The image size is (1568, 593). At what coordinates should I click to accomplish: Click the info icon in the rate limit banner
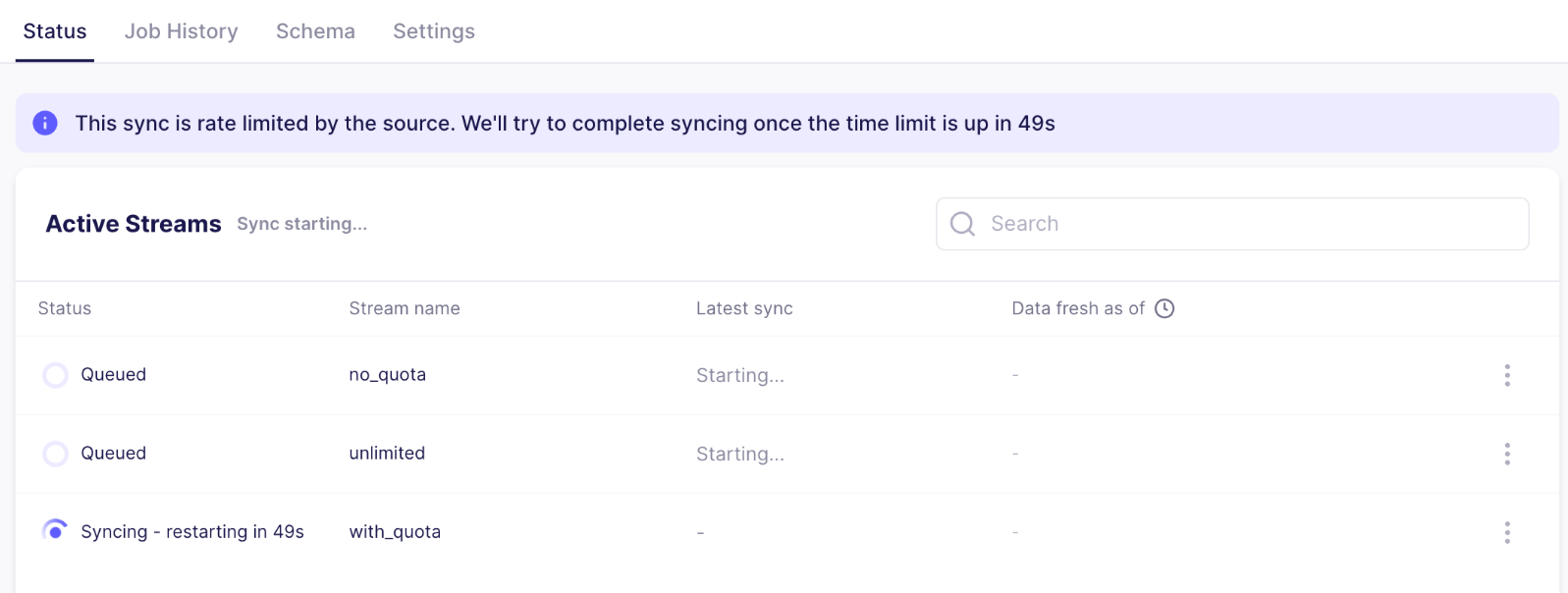(45, 123)
